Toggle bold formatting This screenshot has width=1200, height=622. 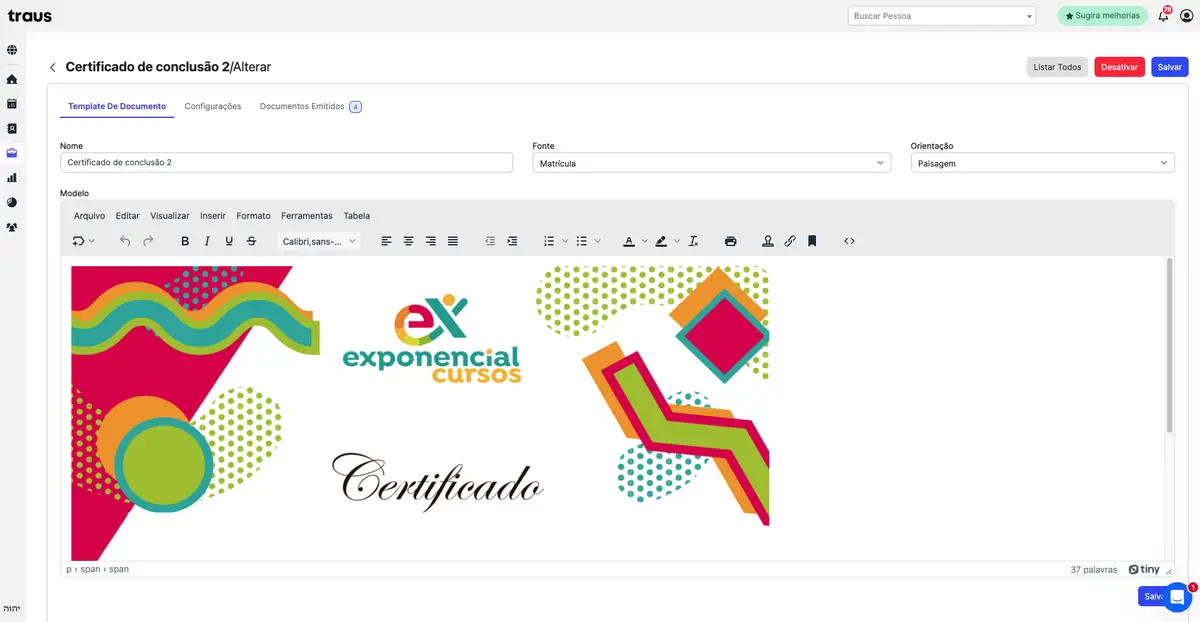185,241
